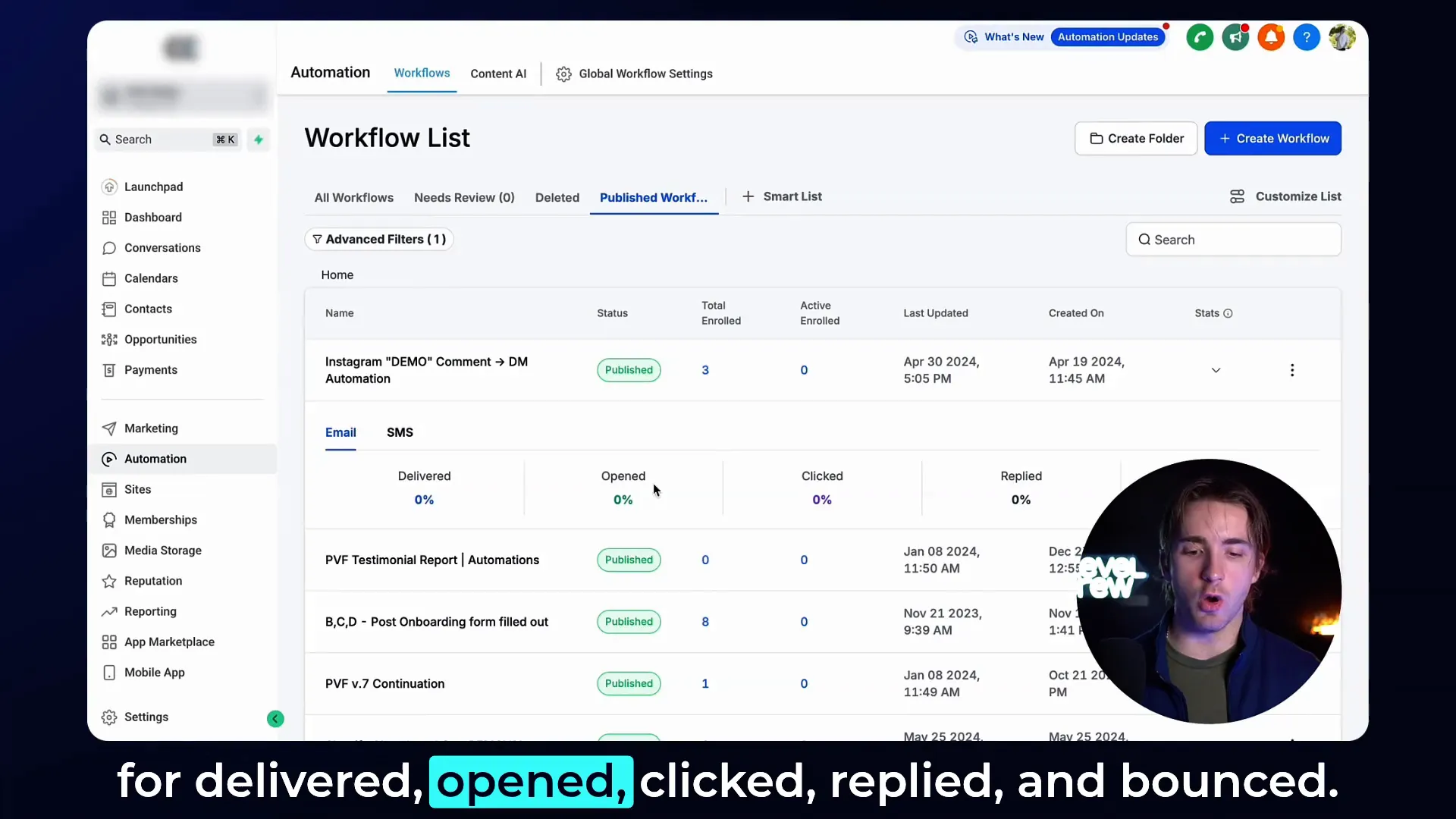Image resolution: width=1456 pixels, height=819 pixels.
Task: Click total enrolled 1 for PVF v.7 Continuation
Action: (x=705, y=684)
